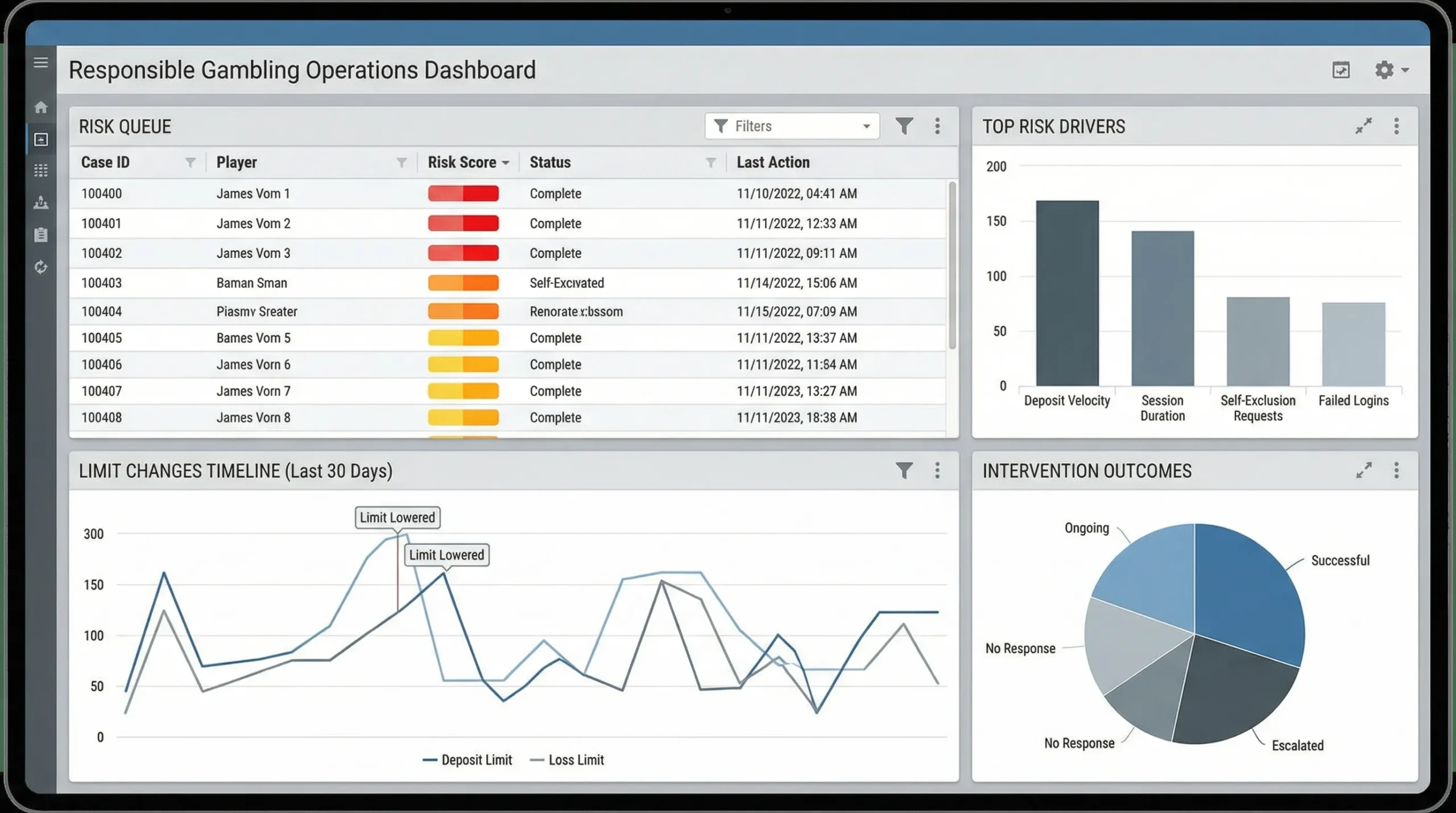This screenshot has width=1456, height=813.
Task: Click the Last Action column header
Action: [x=773, y=162]
